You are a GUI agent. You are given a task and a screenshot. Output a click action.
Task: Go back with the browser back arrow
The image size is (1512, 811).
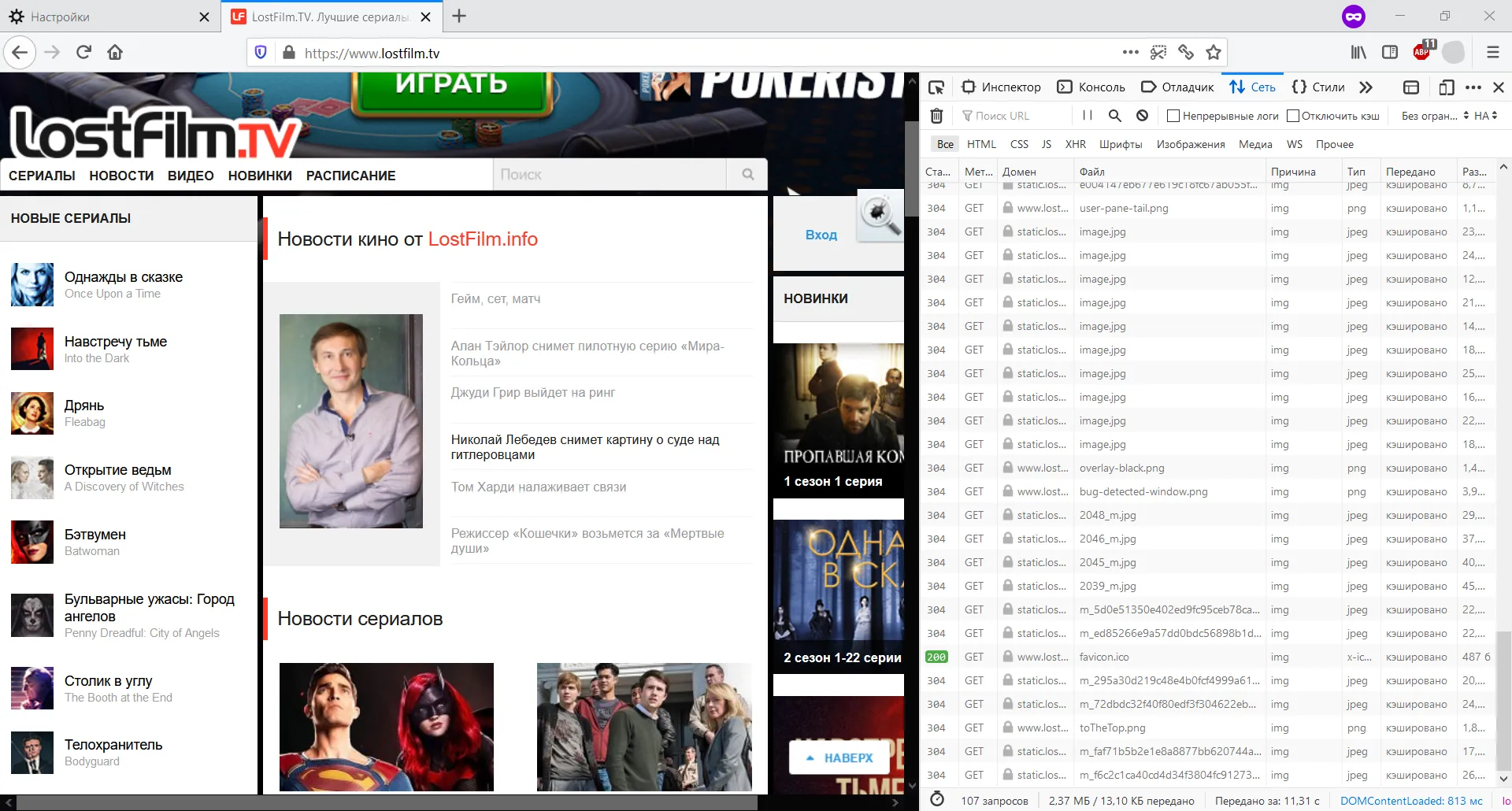(x=20, y=53)
